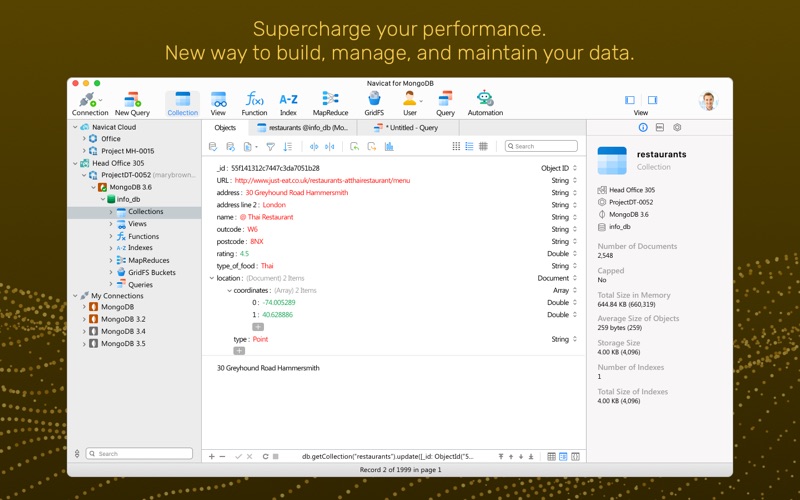Go to last record arrow
This screenshot has height=500, width=800.
click(531, 456)
